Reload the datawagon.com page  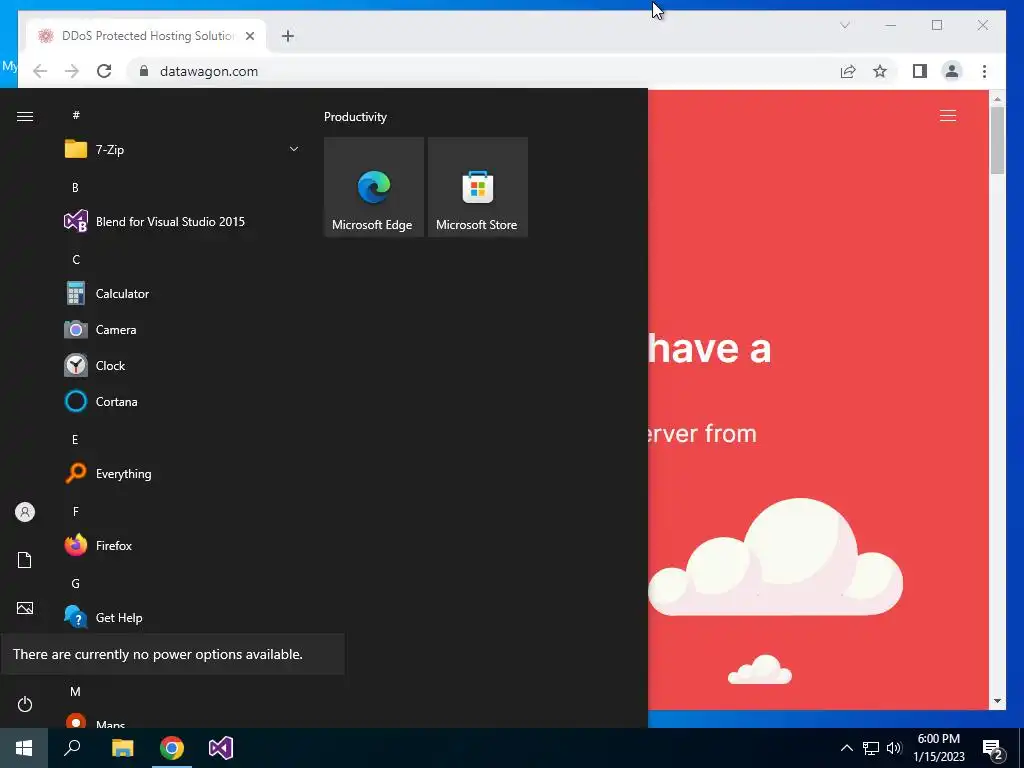104,71
